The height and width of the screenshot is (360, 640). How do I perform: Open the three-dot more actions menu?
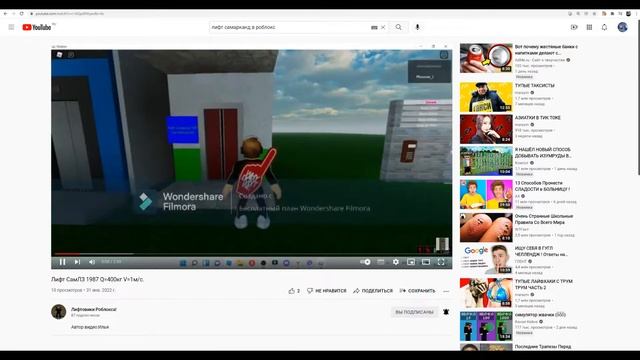coord(446,291)
